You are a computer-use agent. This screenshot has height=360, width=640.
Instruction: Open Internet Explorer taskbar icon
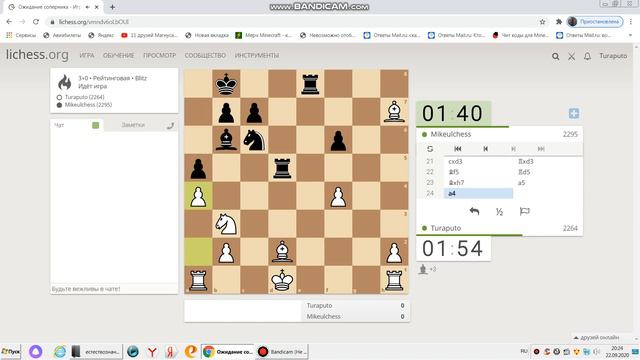click(x=60, y=351)
